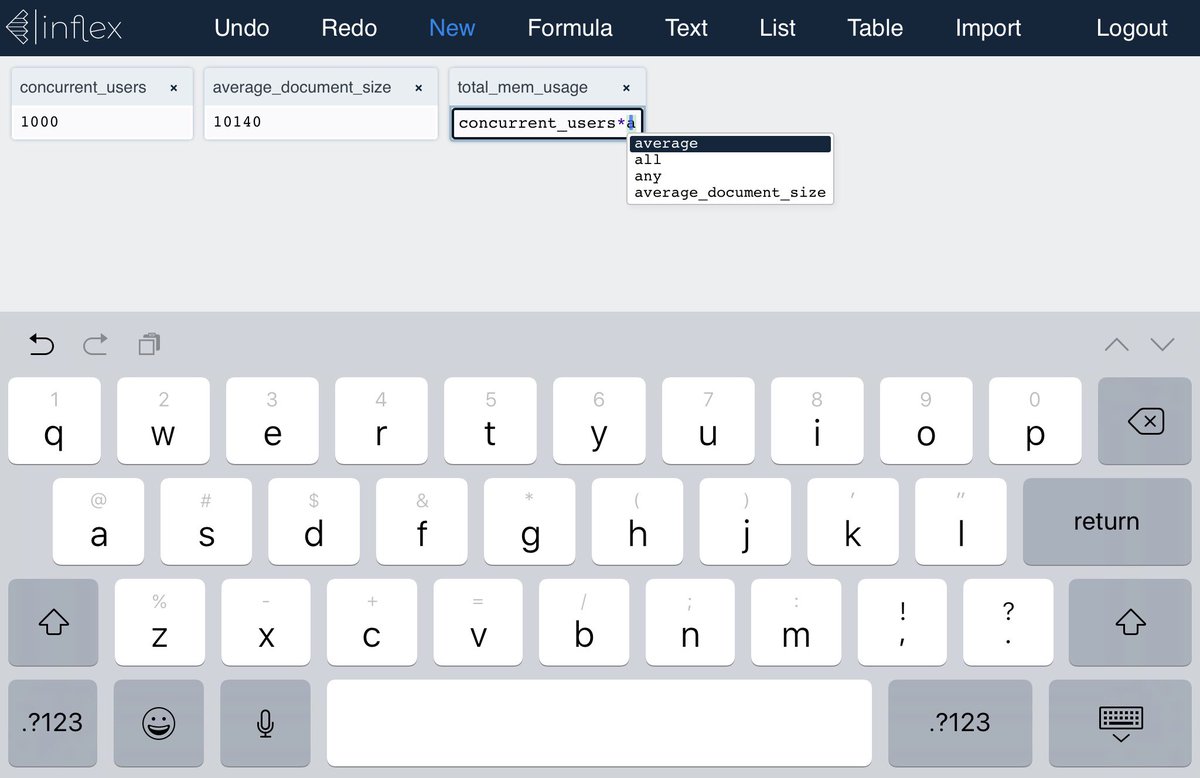Viewport: 1200px width, 778px height.
Task: Choose 'average_document_size' in the suggestion list
Action: click(x=730, y=192)
